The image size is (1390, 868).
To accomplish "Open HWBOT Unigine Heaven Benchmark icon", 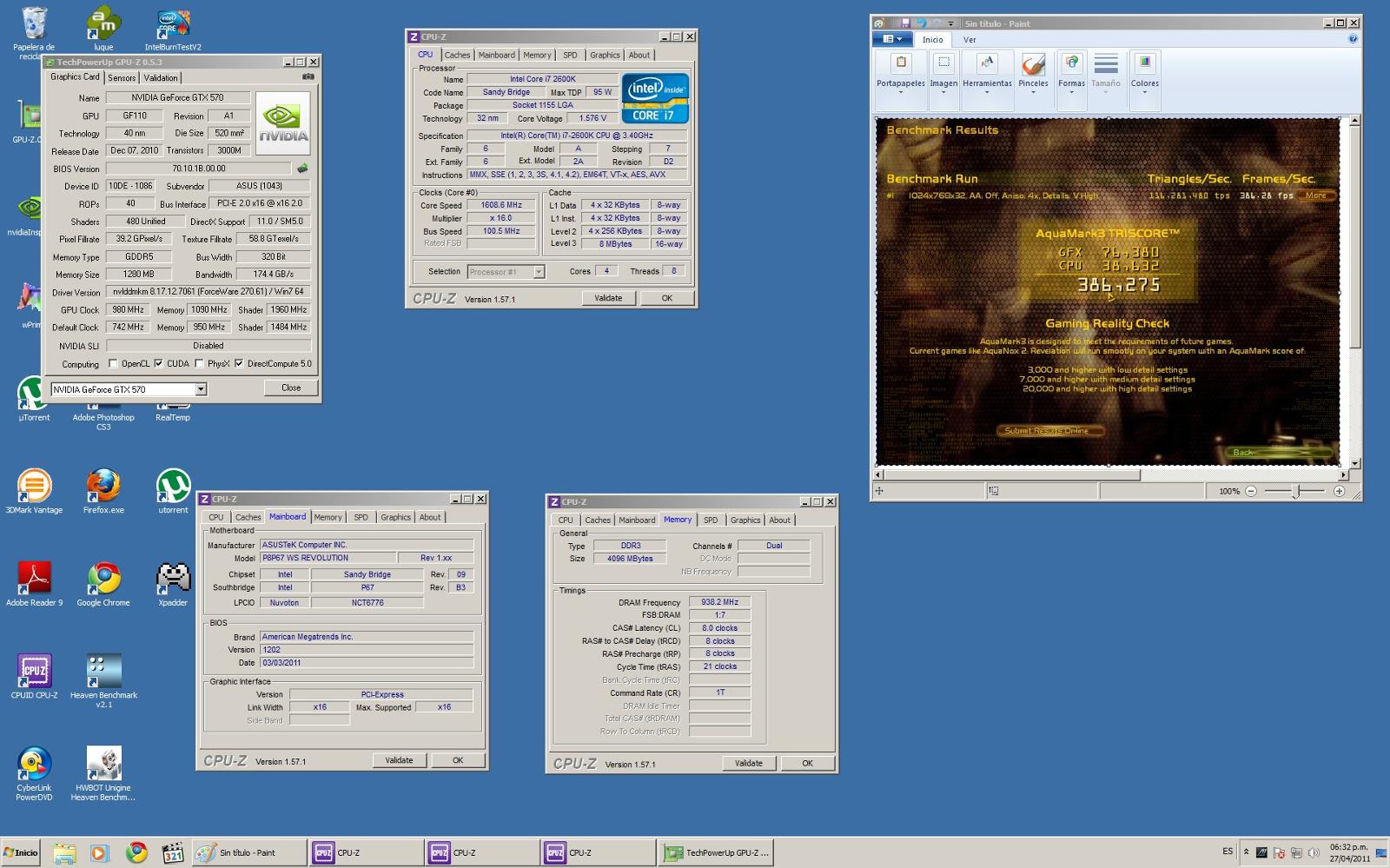I will pyautogui.click(x=103, y=774).
